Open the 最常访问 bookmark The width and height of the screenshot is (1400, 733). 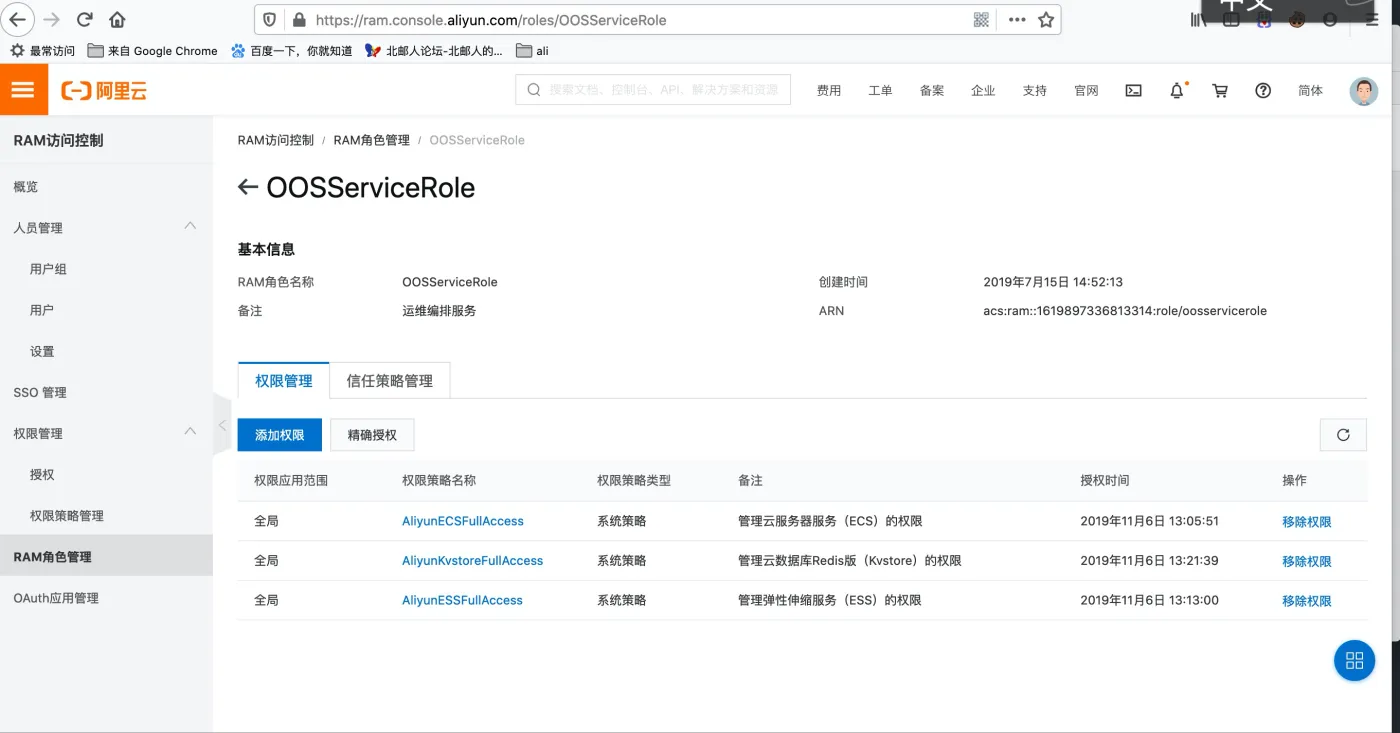43,50
